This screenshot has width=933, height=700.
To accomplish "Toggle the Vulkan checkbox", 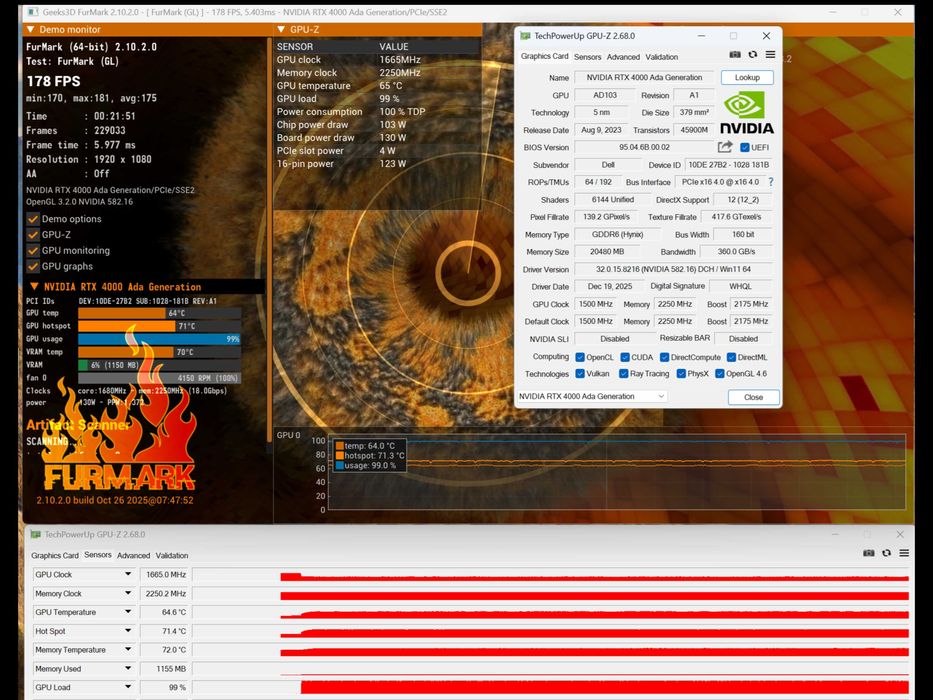I will (580, 373).
